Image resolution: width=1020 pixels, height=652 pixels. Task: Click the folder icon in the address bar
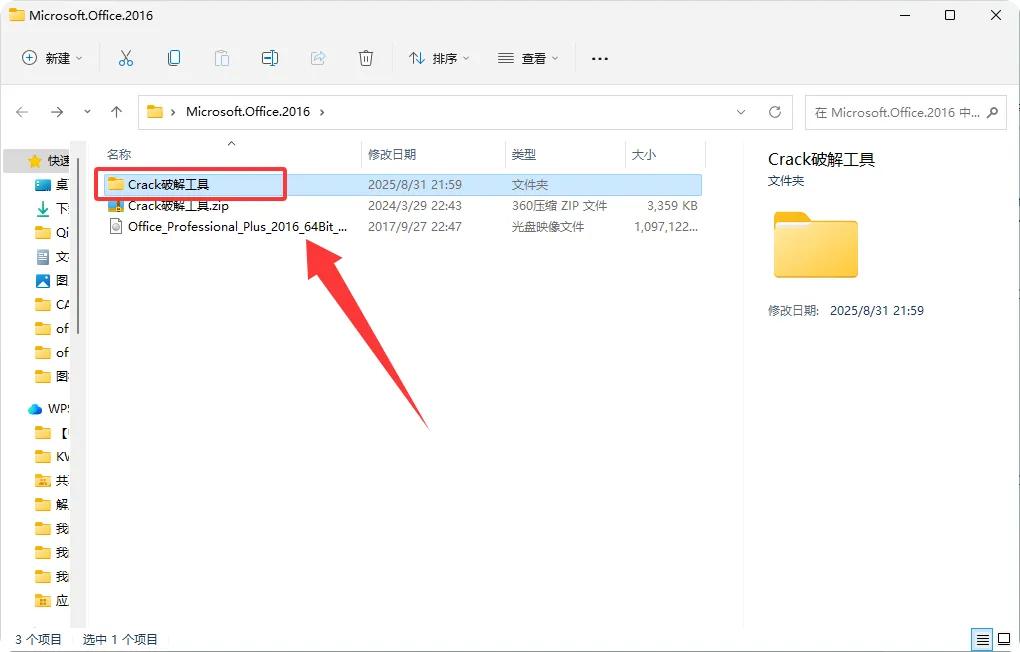[154, 111]
